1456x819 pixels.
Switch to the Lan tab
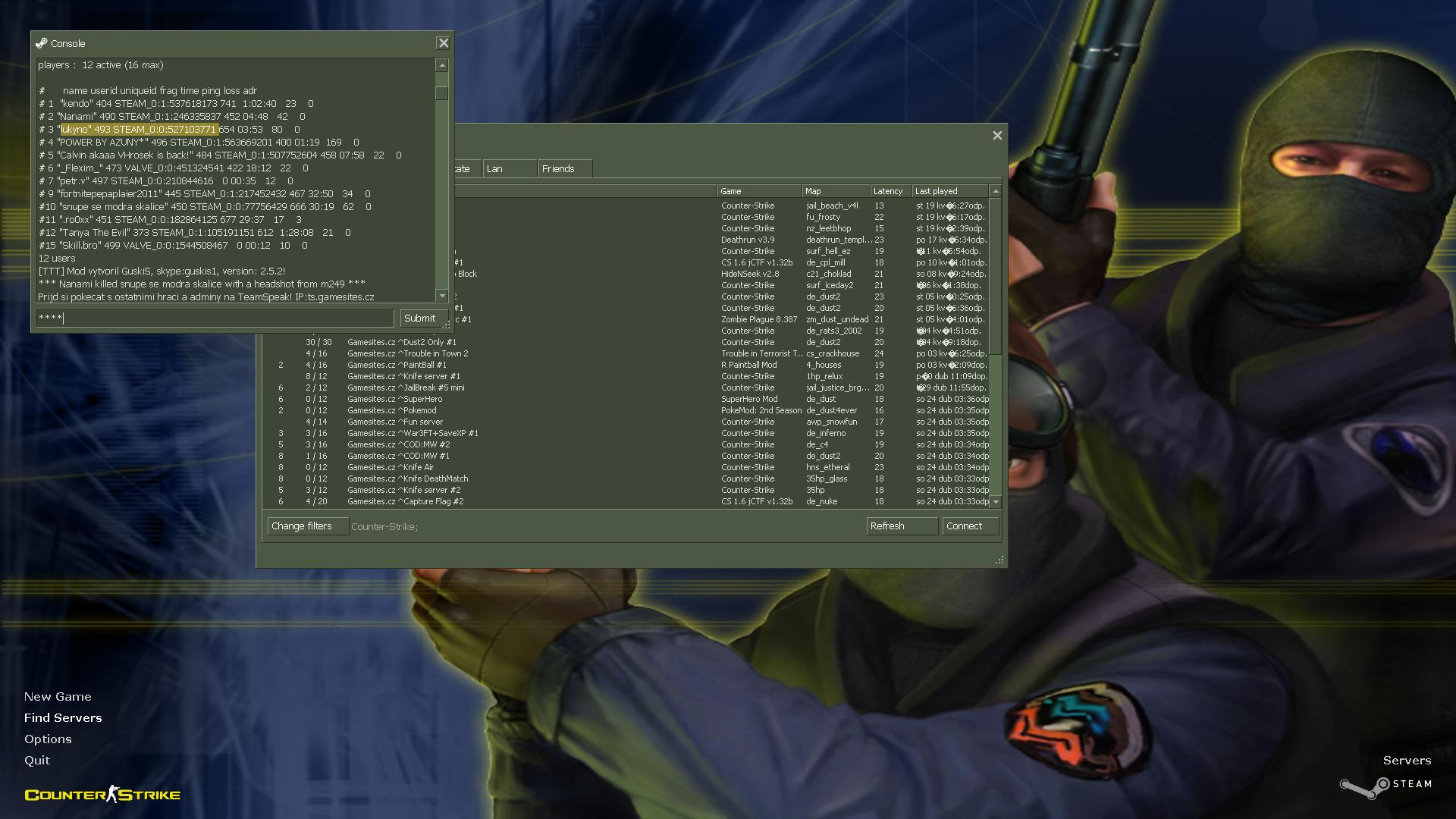509,168
